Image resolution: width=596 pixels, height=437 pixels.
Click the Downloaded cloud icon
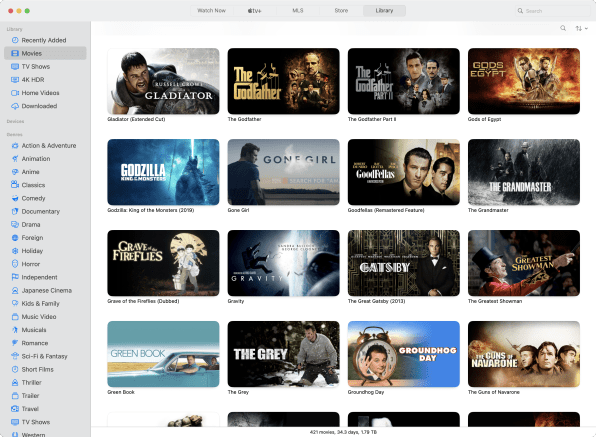click(x=15, y=106)
